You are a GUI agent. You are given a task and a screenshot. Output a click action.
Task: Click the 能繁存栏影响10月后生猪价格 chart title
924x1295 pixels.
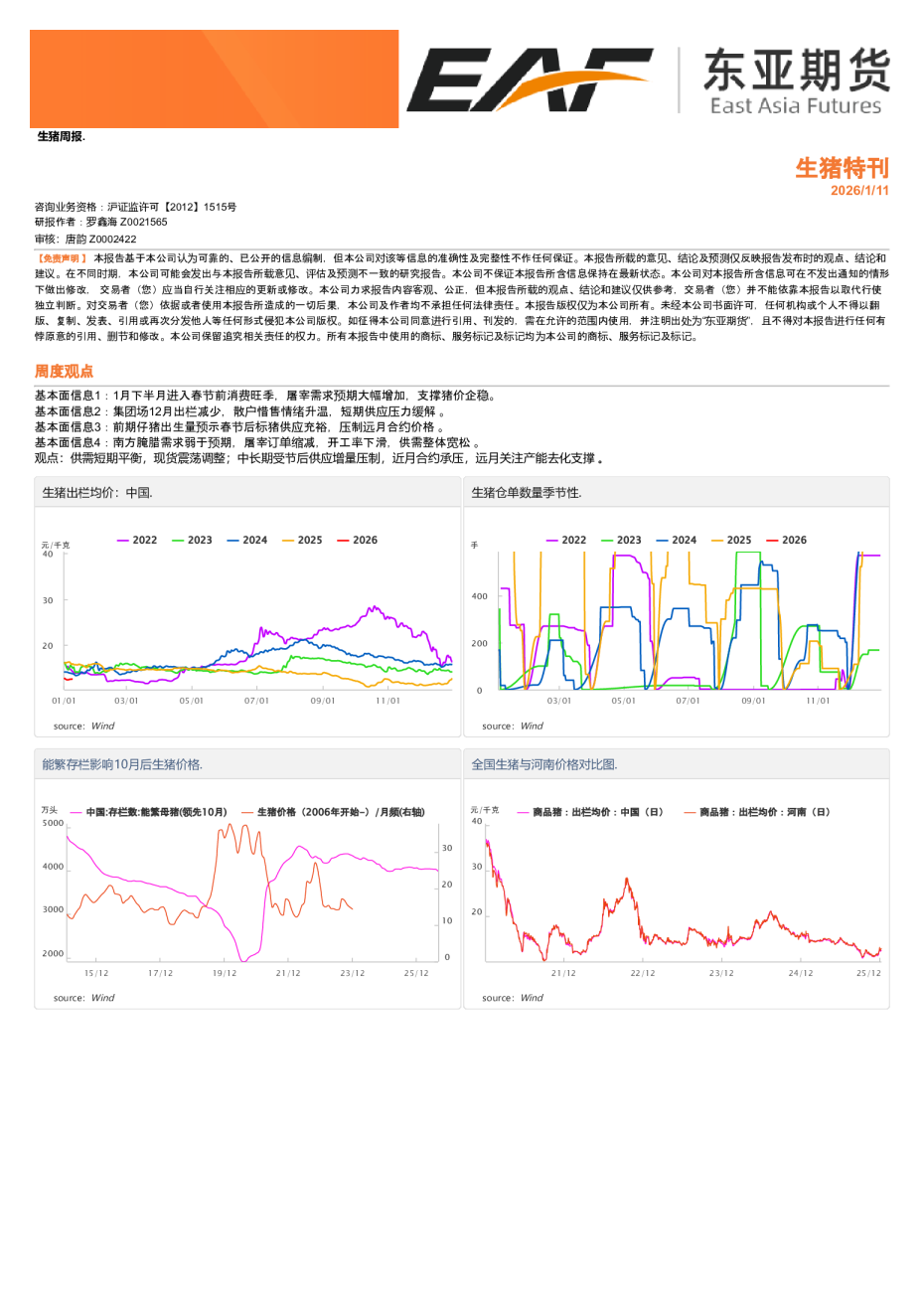coord(122,764)
